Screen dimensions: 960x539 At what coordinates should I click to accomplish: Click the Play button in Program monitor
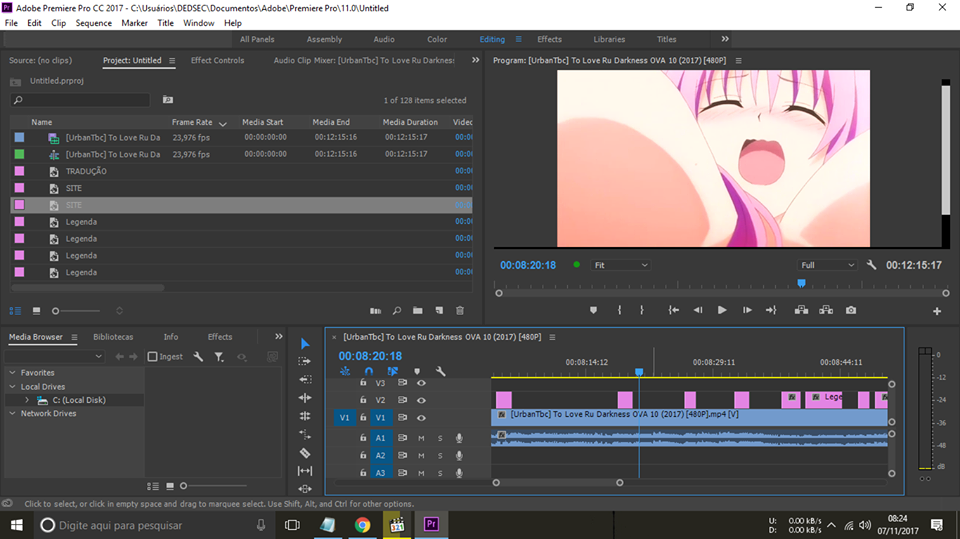click(x=722, y=311)
